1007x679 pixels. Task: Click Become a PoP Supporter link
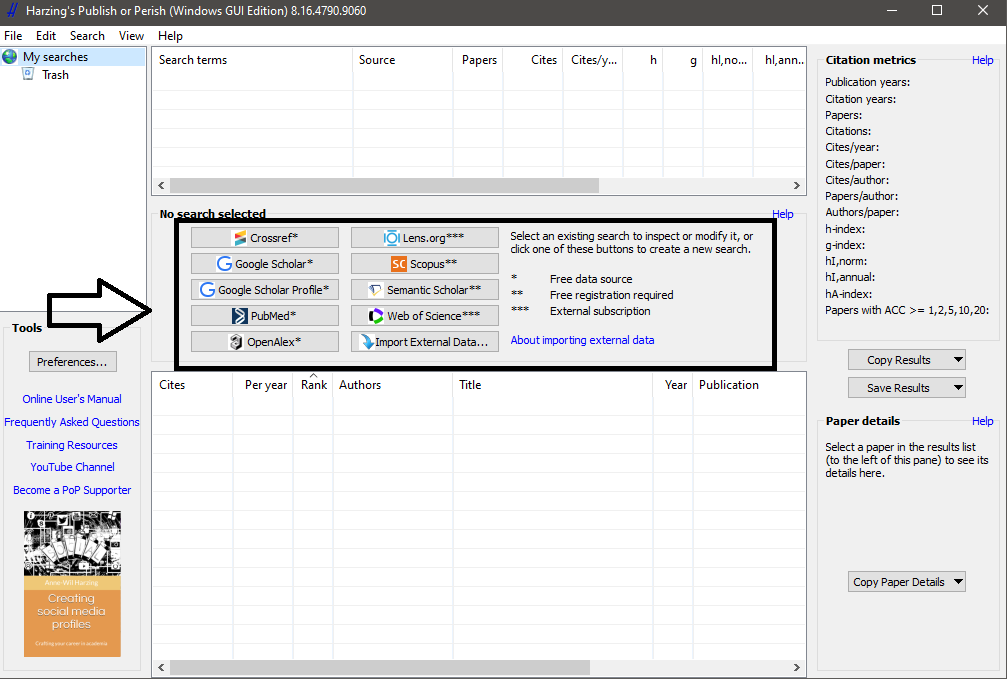(x=72, y=490)
